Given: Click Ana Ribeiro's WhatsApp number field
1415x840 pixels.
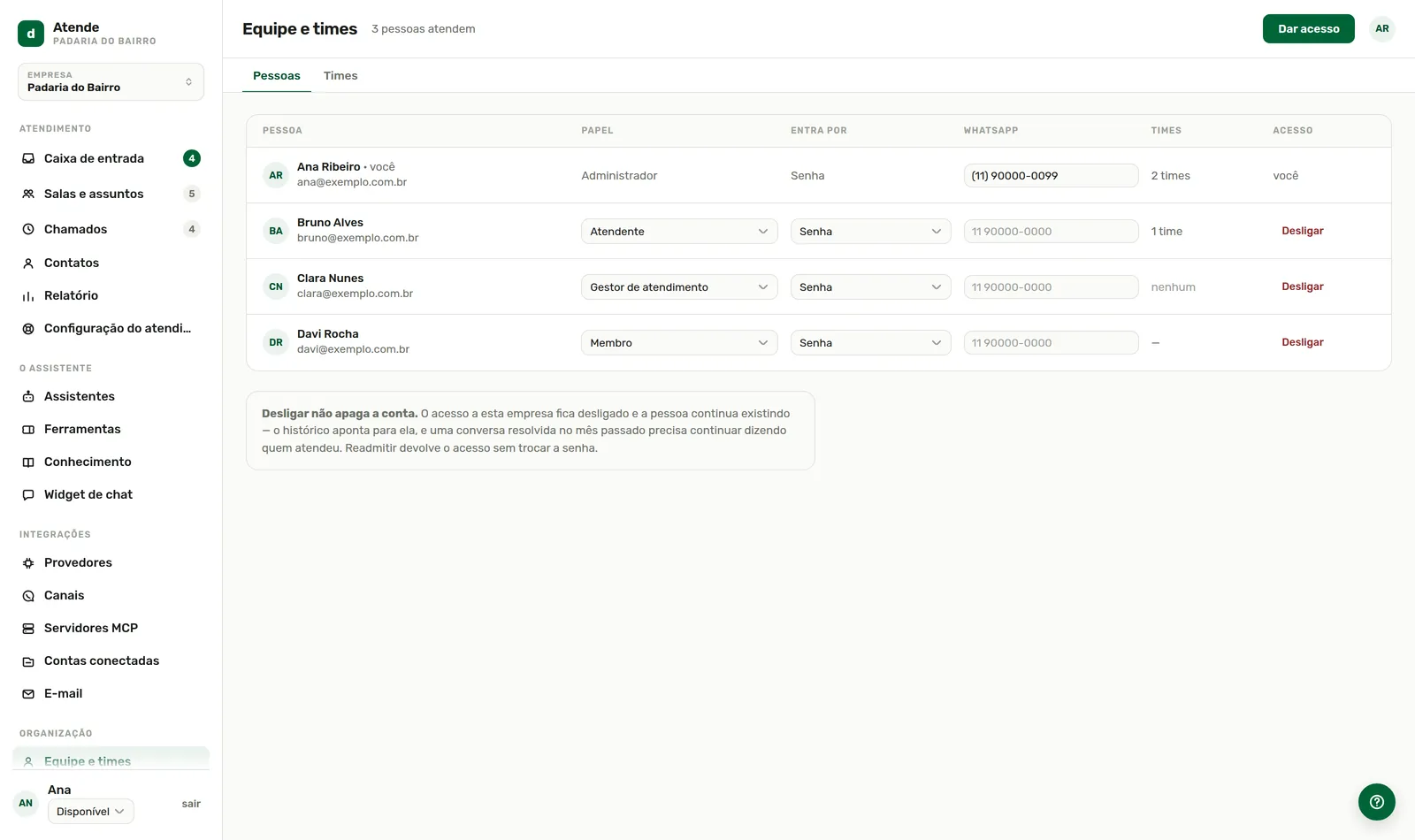Looking at the screenshot, I should tap(1051, 175).
